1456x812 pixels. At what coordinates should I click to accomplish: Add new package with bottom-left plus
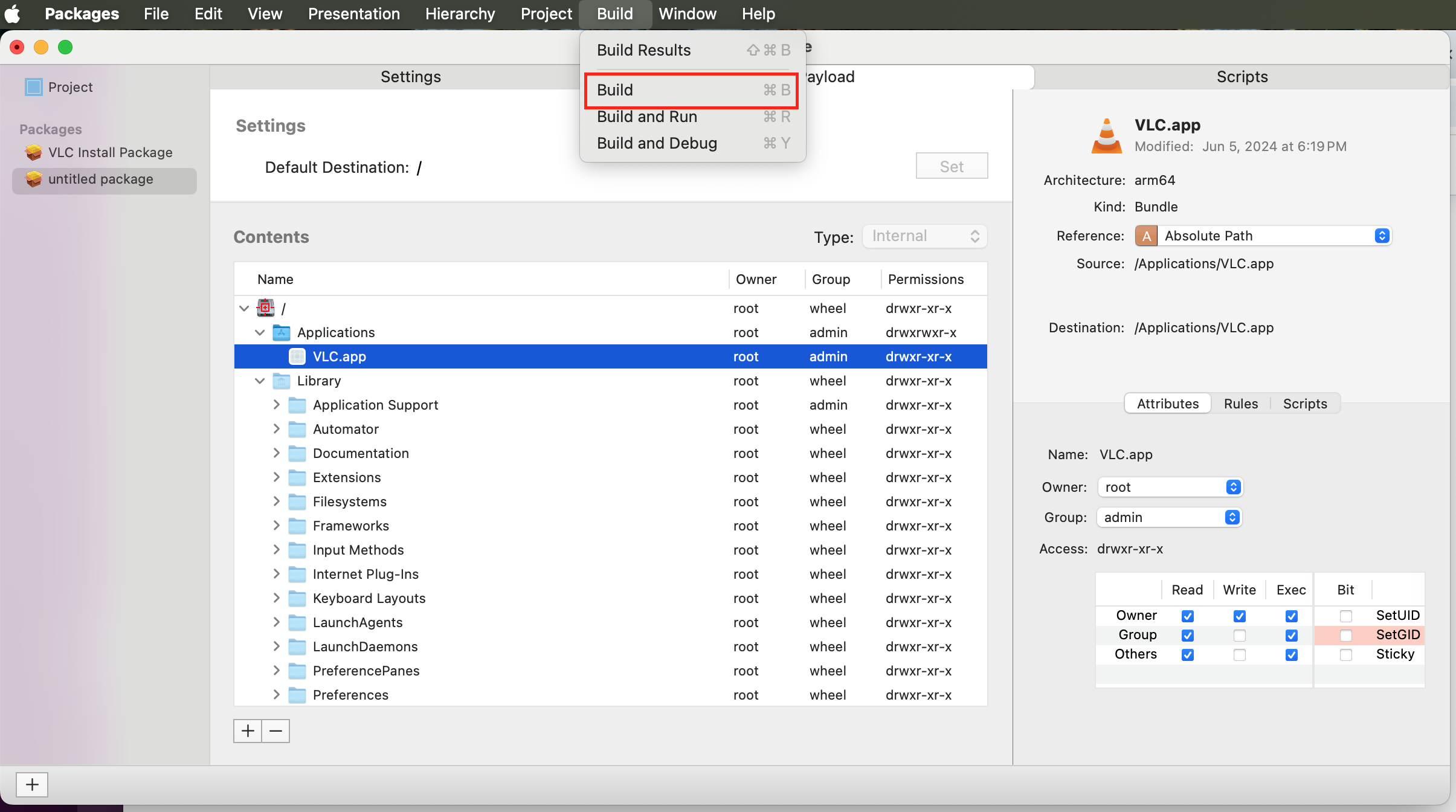point(32,784)
